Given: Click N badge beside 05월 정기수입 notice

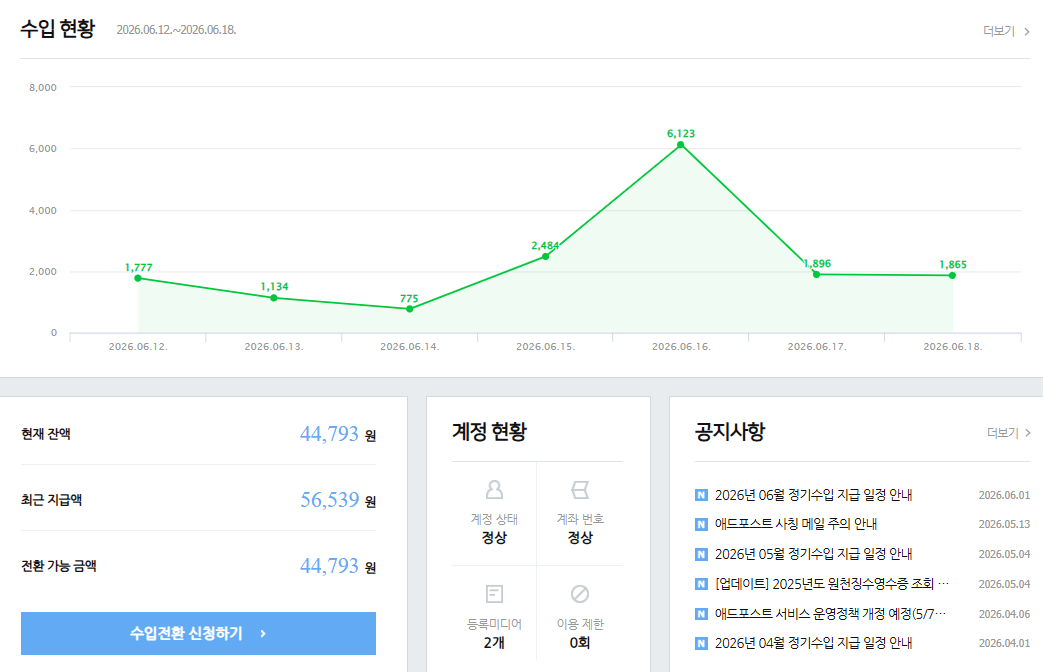Looking at the screenshot, I should [701, 554].
